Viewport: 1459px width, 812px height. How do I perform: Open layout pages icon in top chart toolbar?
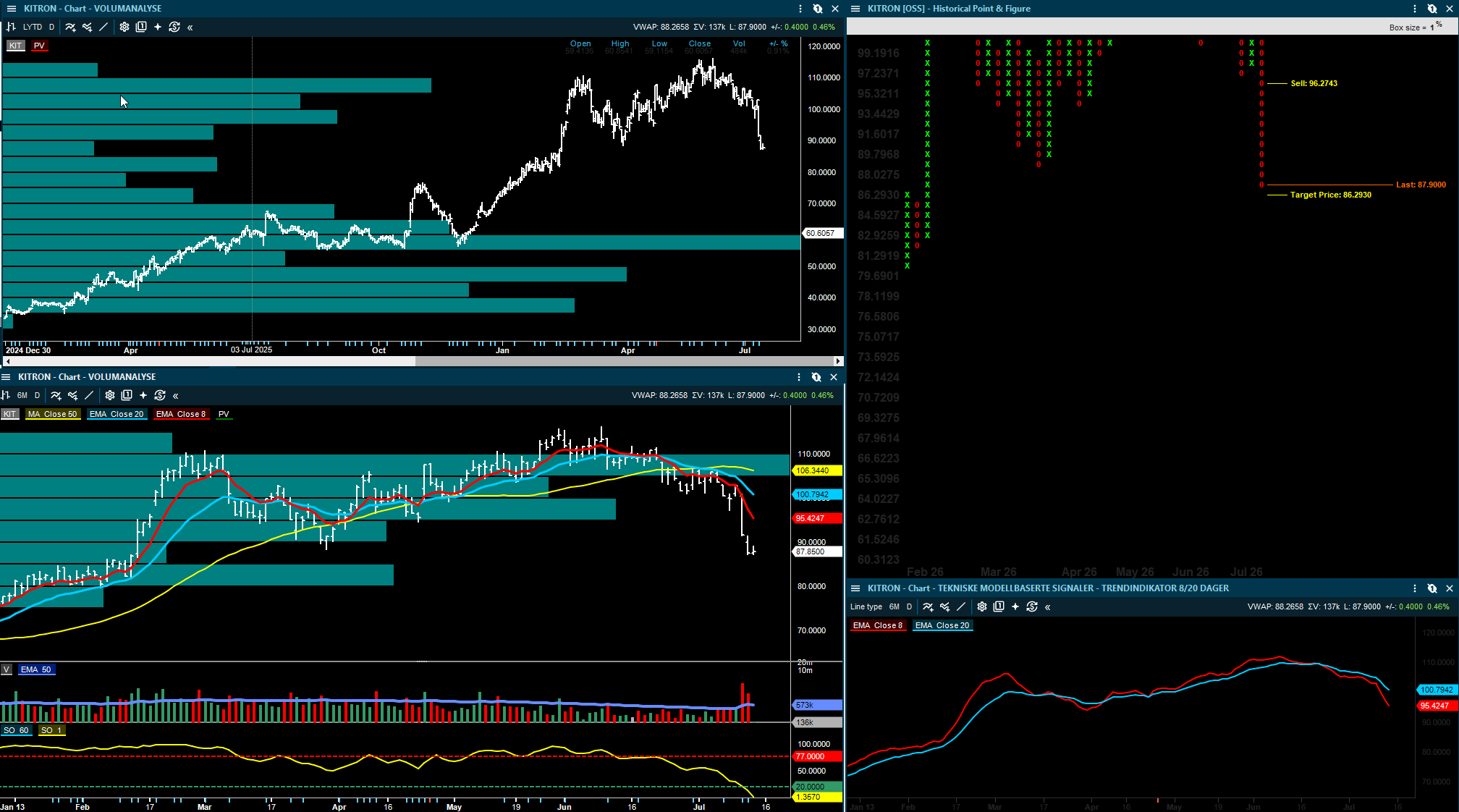point(141,27)
